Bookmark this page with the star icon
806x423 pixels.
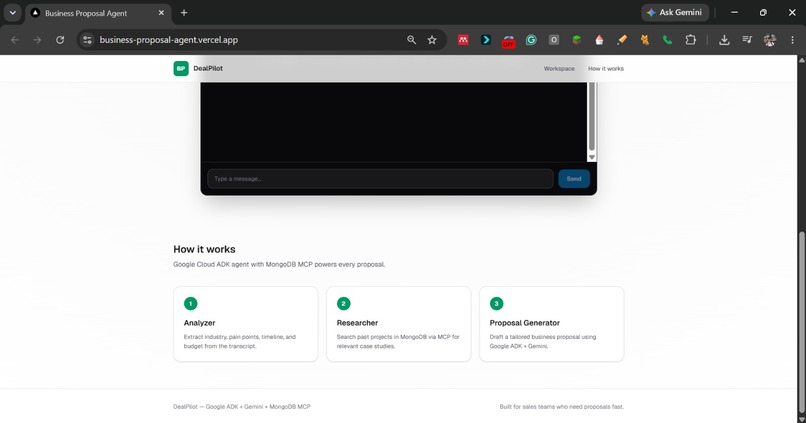pyautogui.click(x=432, y=40)
